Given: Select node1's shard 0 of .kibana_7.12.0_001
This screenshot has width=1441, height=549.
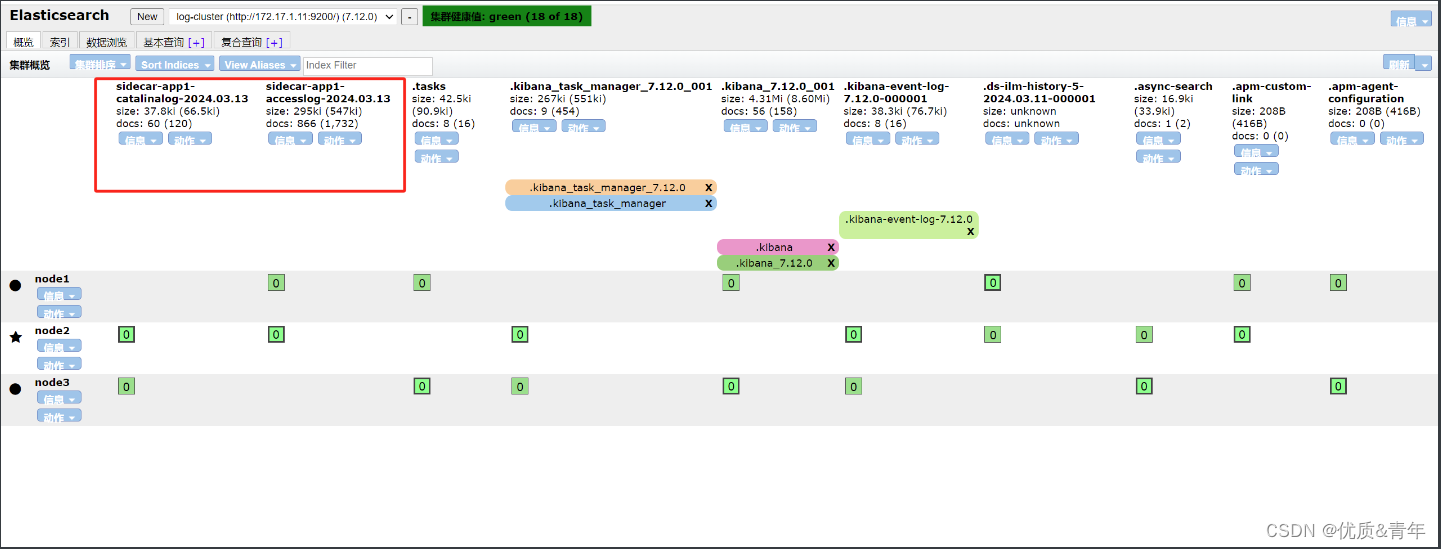Looking at the screenshot, I should coord(731,283).
